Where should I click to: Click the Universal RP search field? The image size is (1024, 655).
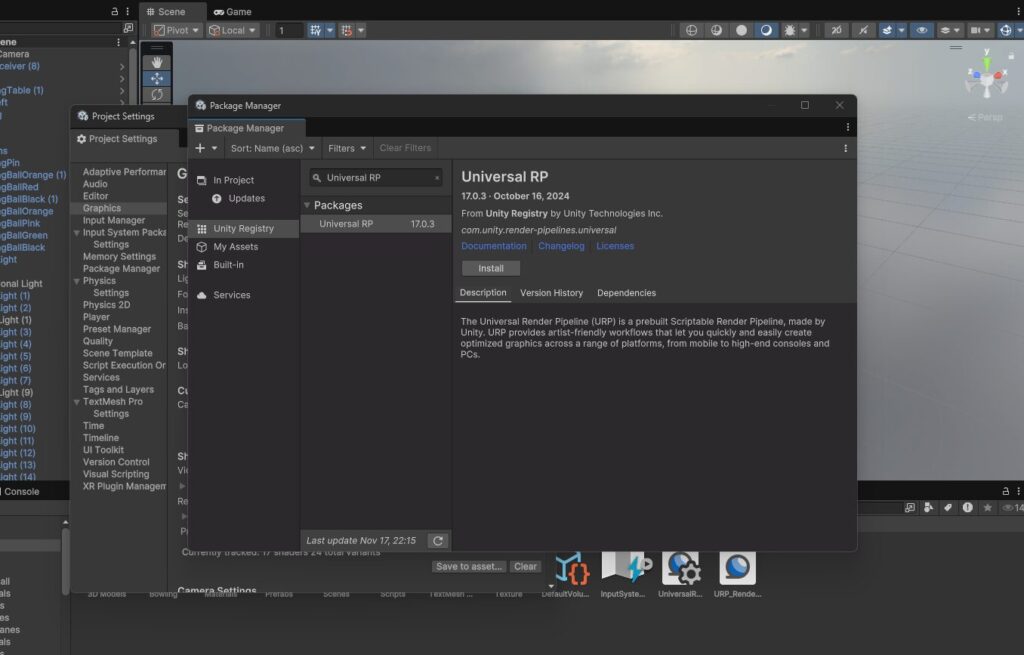376,178
